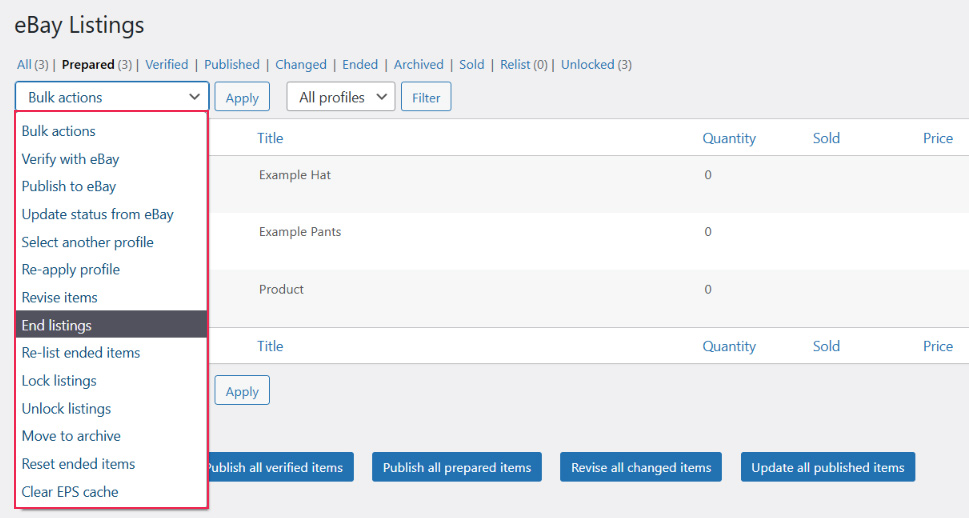Click the bottom Apply button
Screen dimensions: 969x518
(242, 391)
